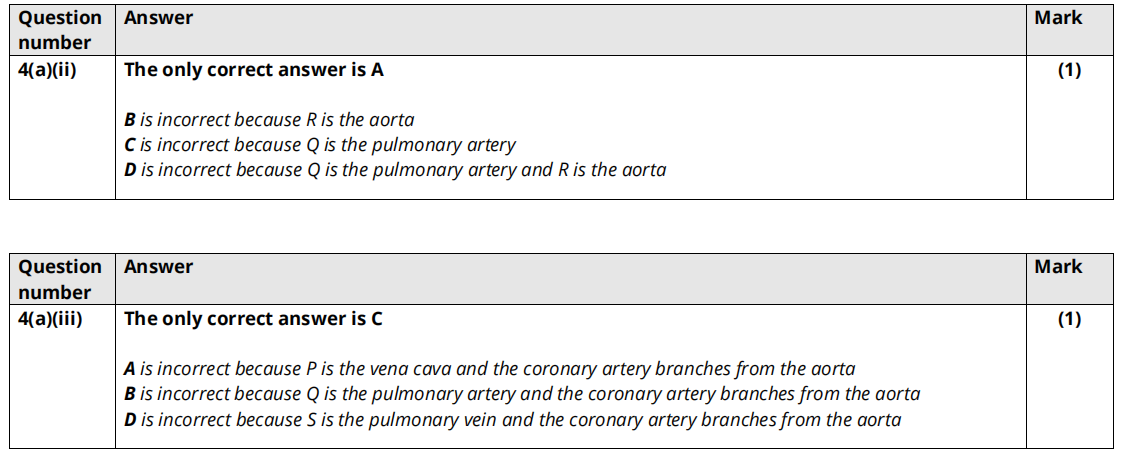The width and height of the screenshot is (1128, 454).
Task: Click the line starting 'D is incorrect because Q'
Action: (395, 170)
